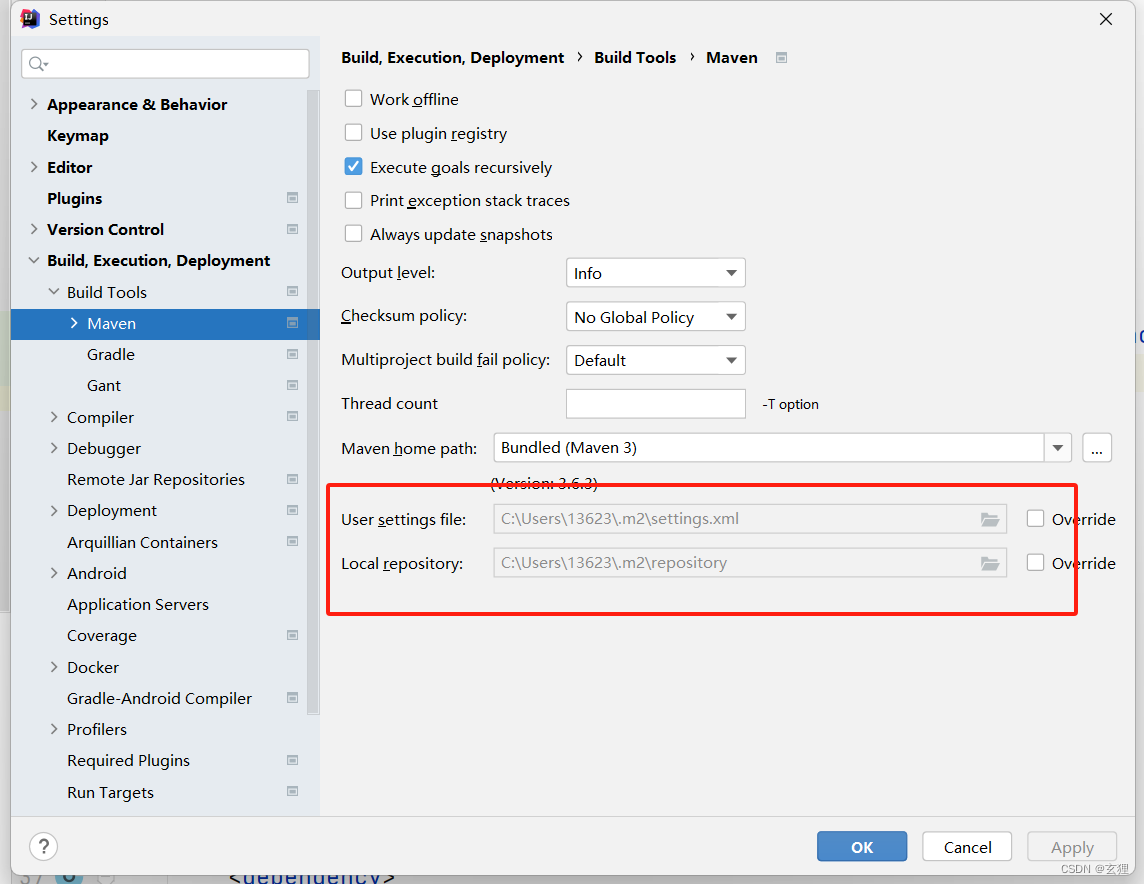Click the project-level icon beside Arquillian Containers
Image resolution: width=1144 pixels, height=884 pixels.
point(293,541)
